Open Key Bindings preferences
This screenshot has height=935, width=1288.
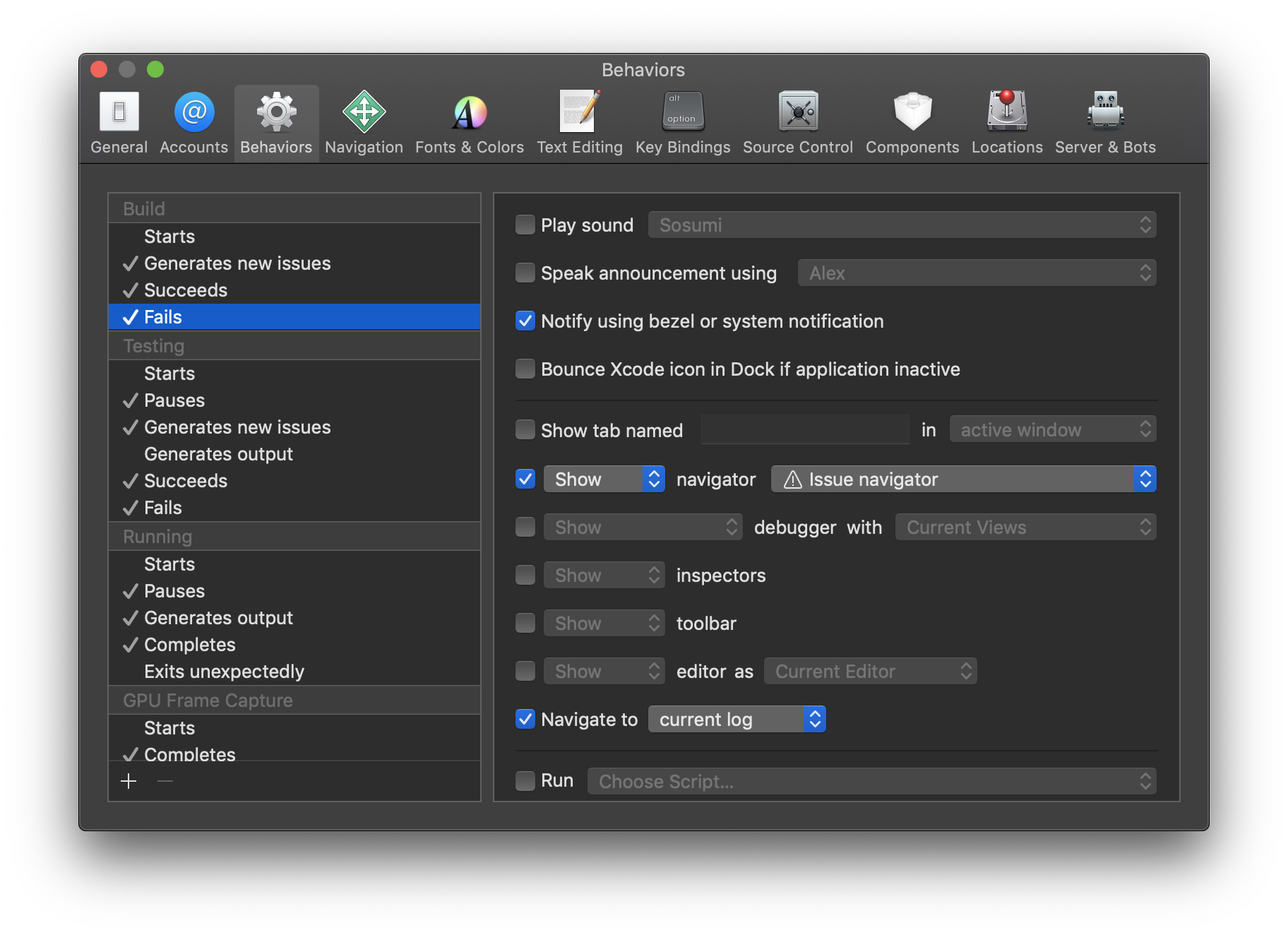click(682, 121)
